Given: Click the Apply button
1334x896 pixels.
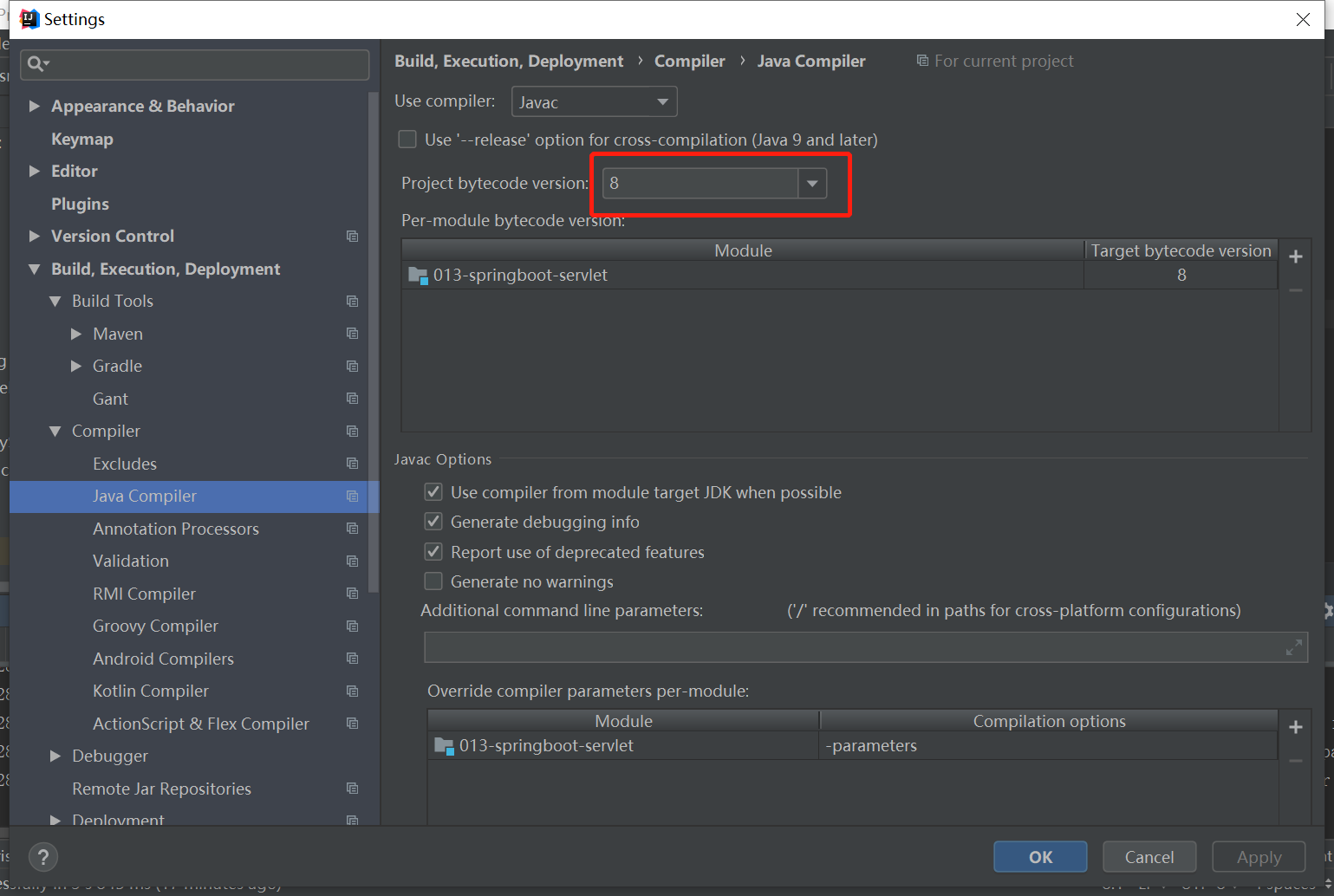Looking at the screenshot, I should [1259, 857].
